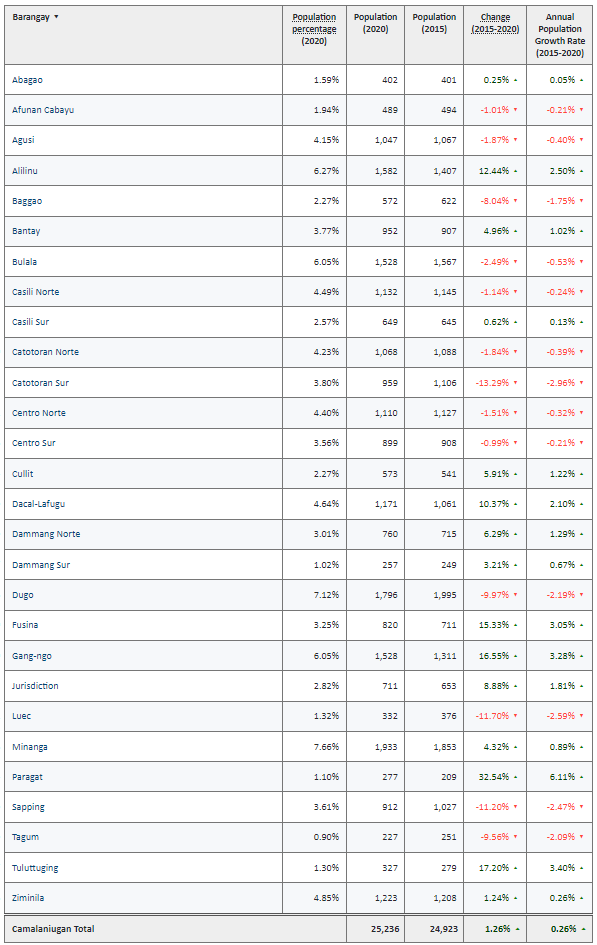Image resolution: width=597 pixels, height=945 pixels.
Task: Open the Ziminila barangay link
Action: [28, 898]
